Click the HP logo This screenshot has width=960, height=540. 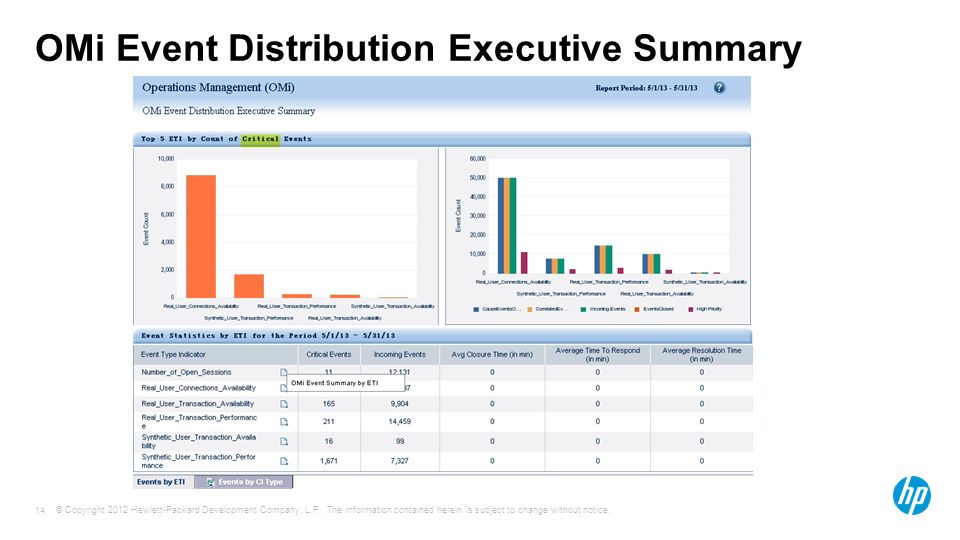[911, 495]
